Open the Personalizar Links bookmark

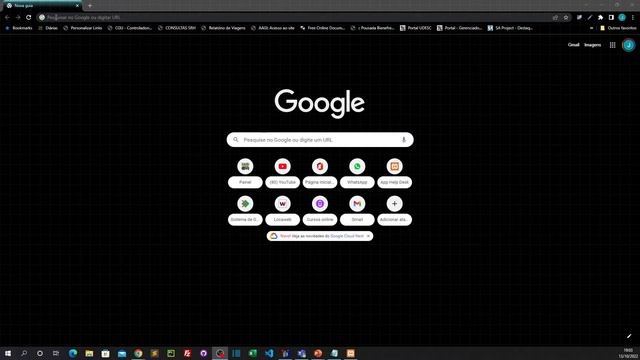coord(83,28)
